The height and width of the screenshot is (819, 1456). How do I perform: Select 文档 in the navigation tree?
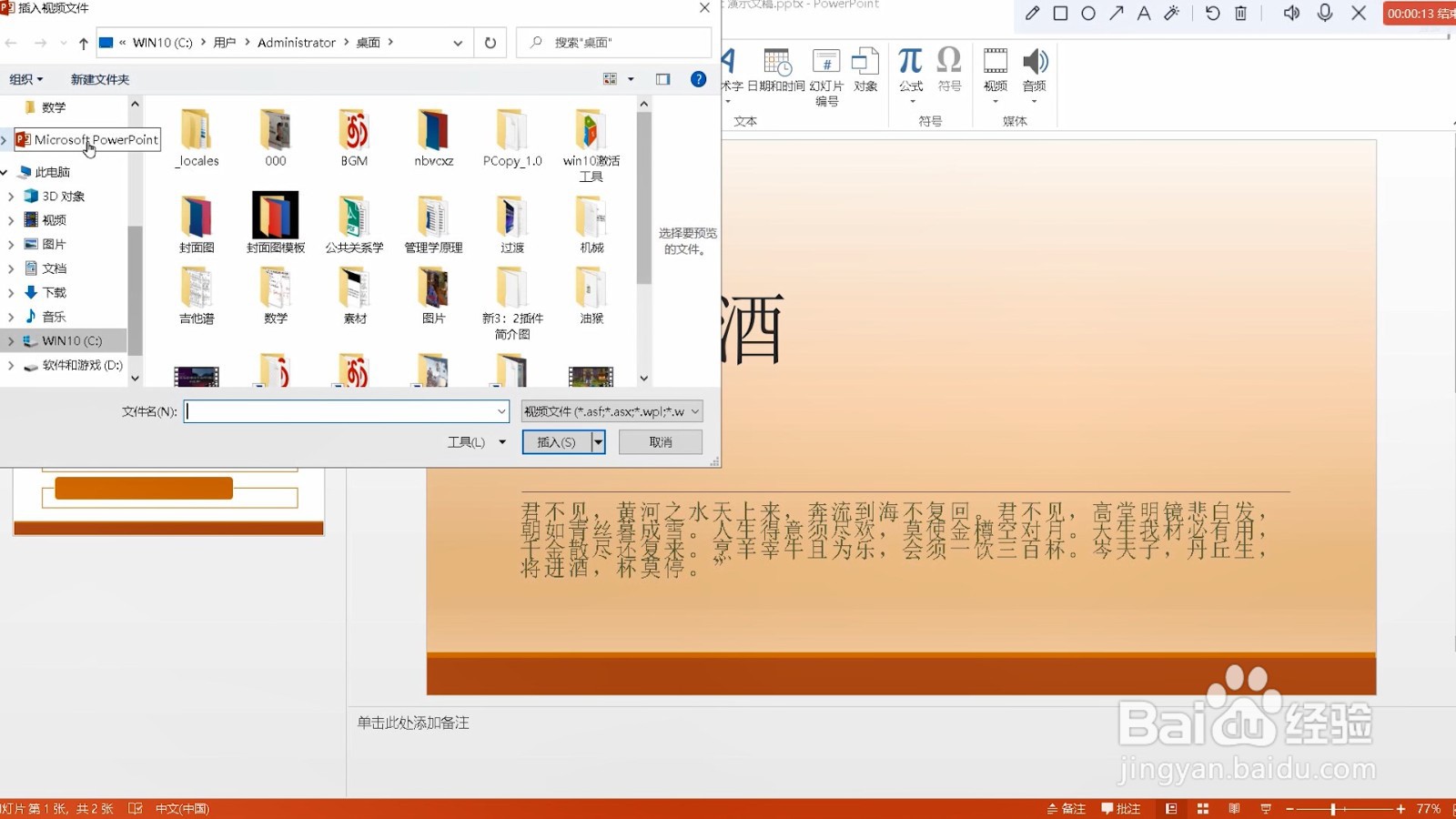(x=54, y=268)
